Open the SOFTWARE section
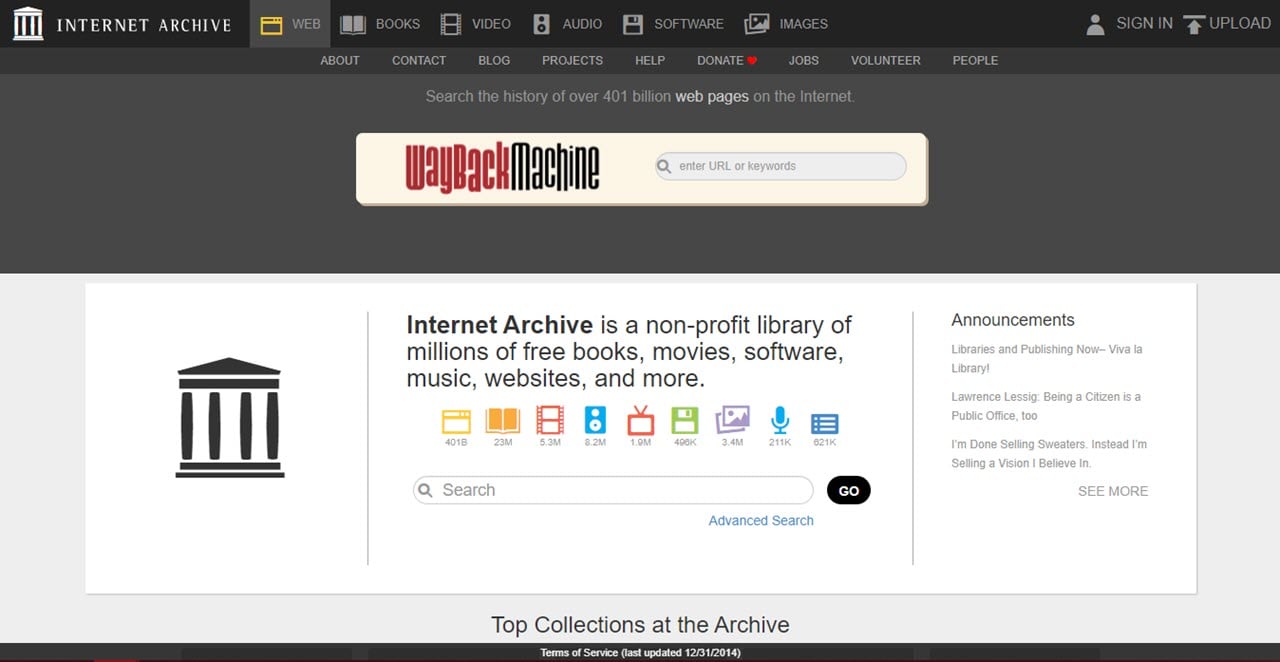 [689, 24]
